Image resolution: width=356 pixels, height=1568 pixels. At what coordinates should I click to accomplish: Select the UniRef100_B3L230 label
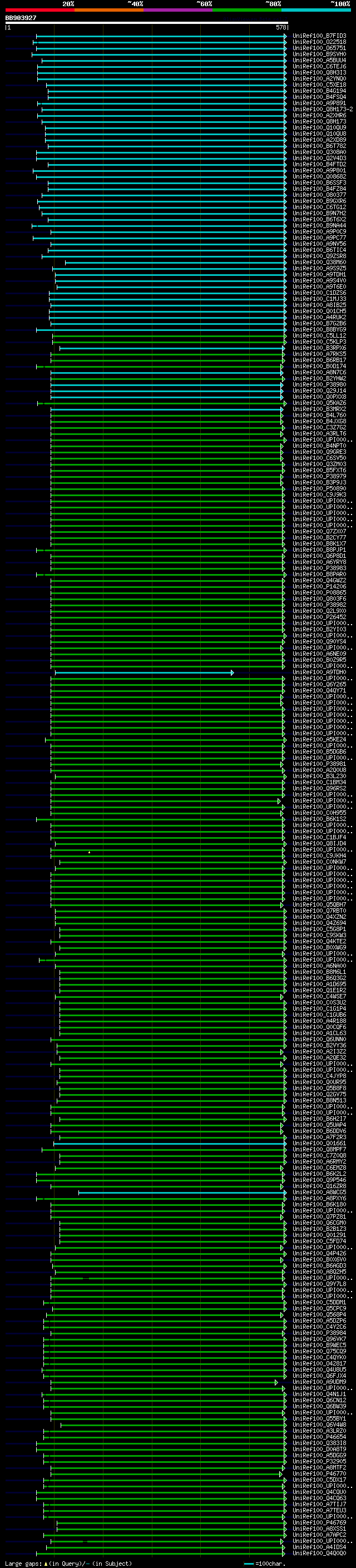click(319, 776)
